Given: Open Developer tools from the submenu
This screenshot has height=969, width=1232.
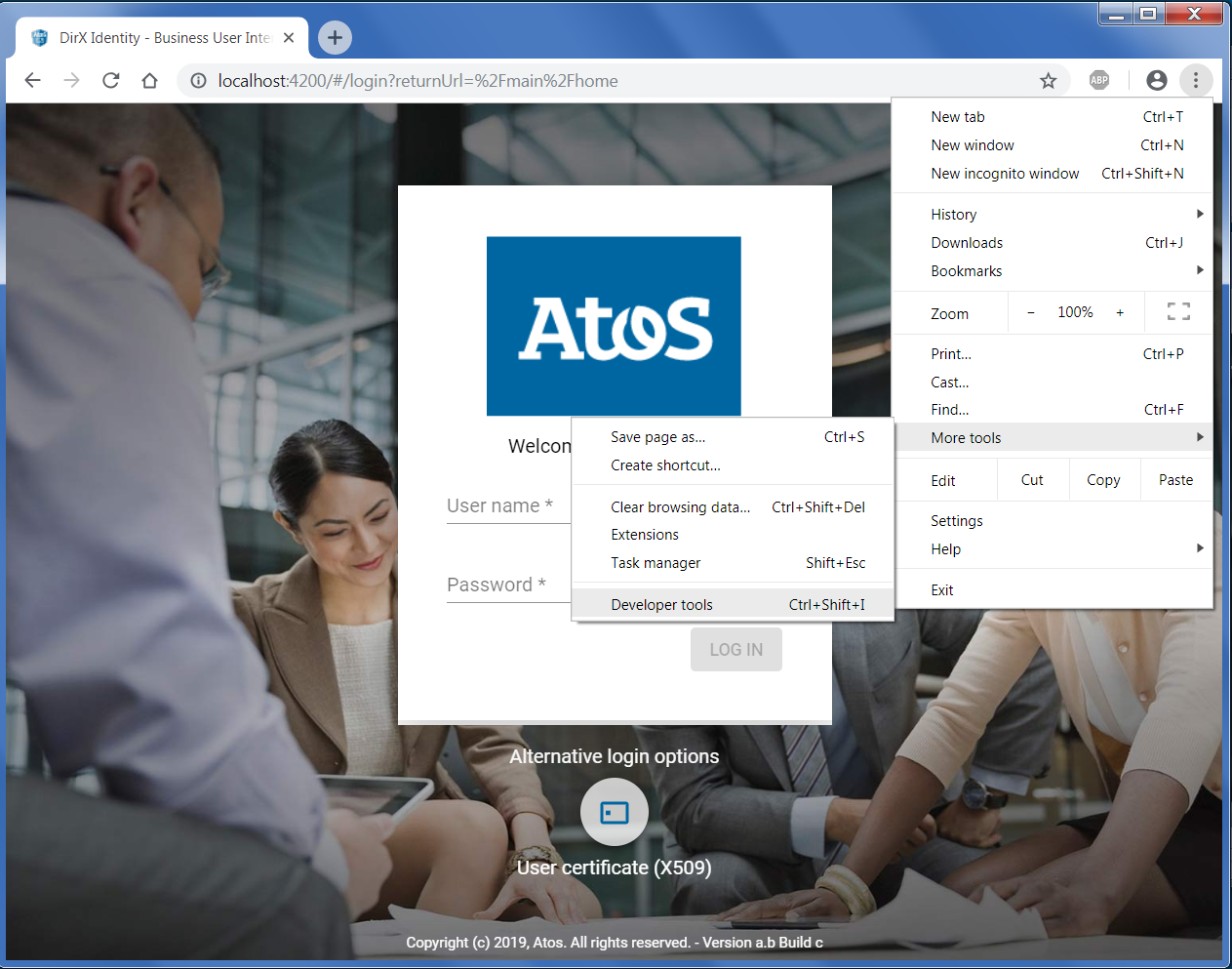Looking at the screenshot, I should point(661,604).
